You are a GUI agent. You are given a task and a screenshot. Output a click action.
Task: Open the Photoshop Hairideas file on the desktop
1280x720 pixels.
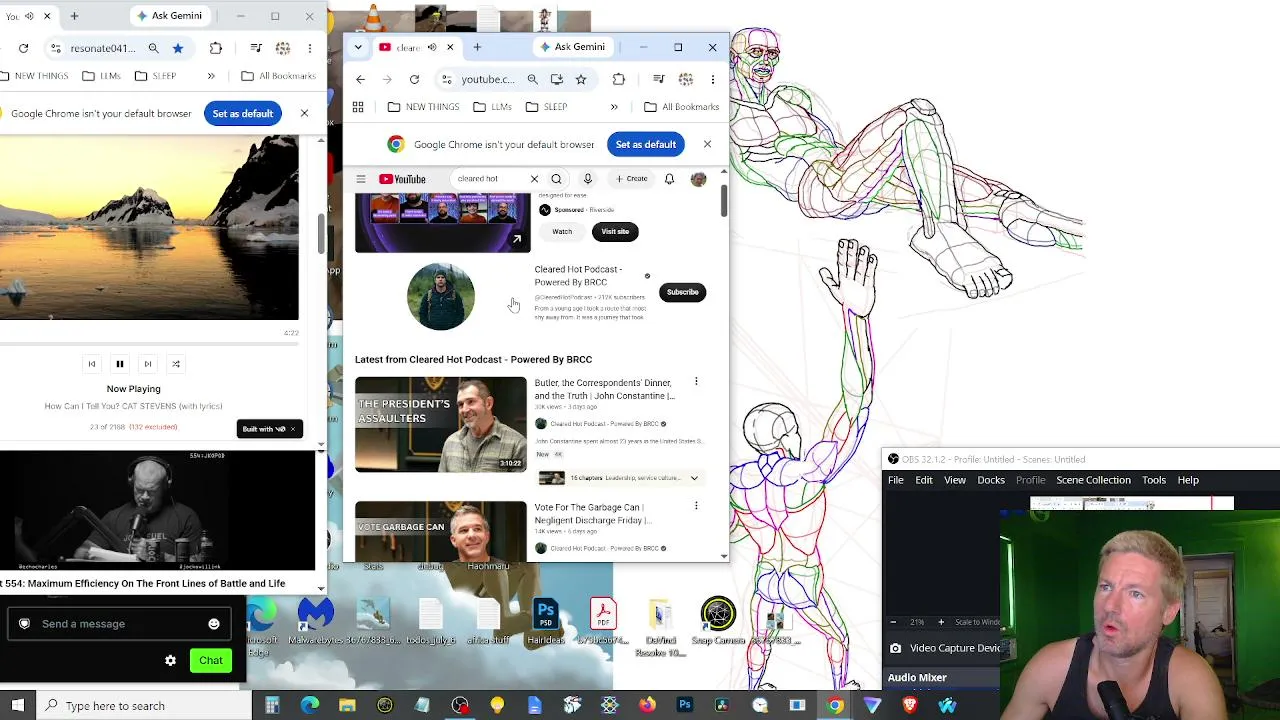click(546, 622)
